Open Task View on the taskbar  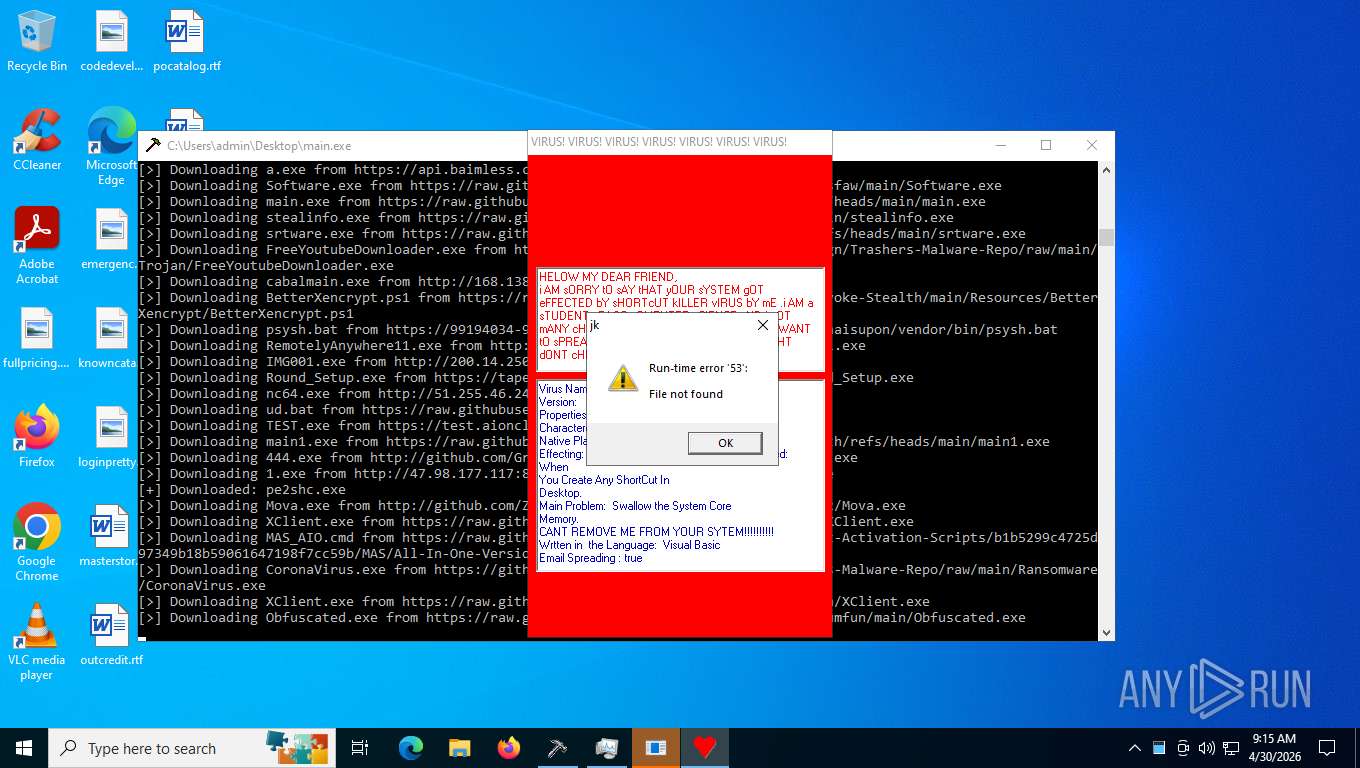click(x=360, y=748)
